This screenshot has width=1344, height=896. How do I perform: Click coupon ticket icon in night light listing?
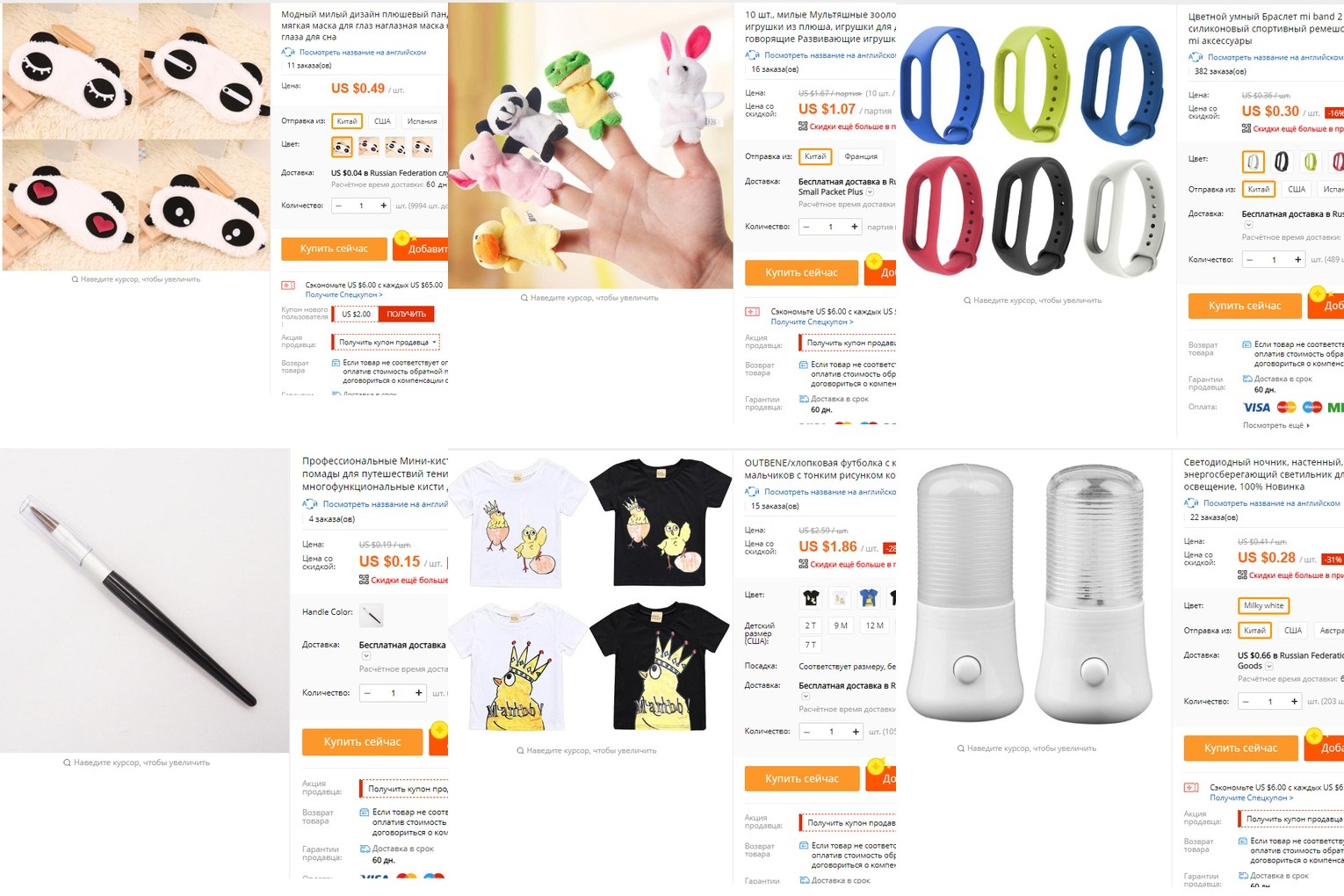[x=1191, y=788]
